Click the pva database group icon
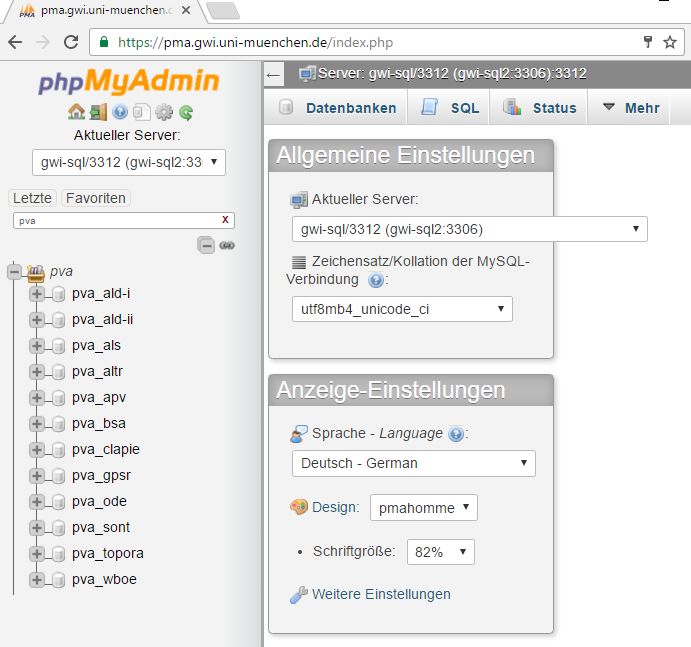Image resolution: width=691 pixels, height=647 pixels. [x=36, y=273]
